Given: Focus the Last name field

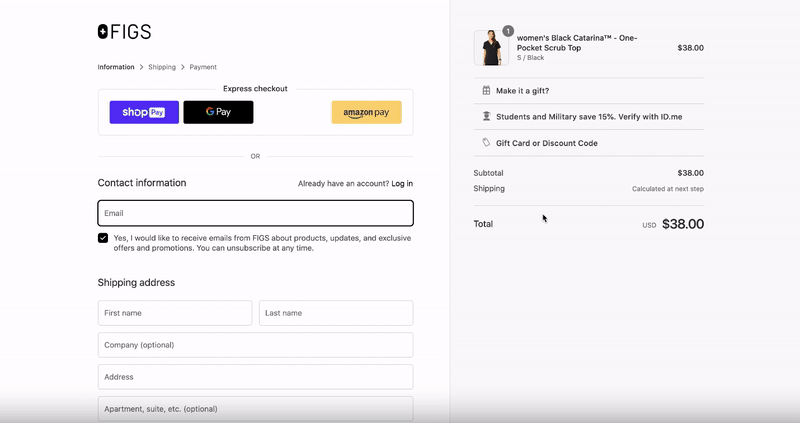Looking at the screenshot, I should 336,313.
